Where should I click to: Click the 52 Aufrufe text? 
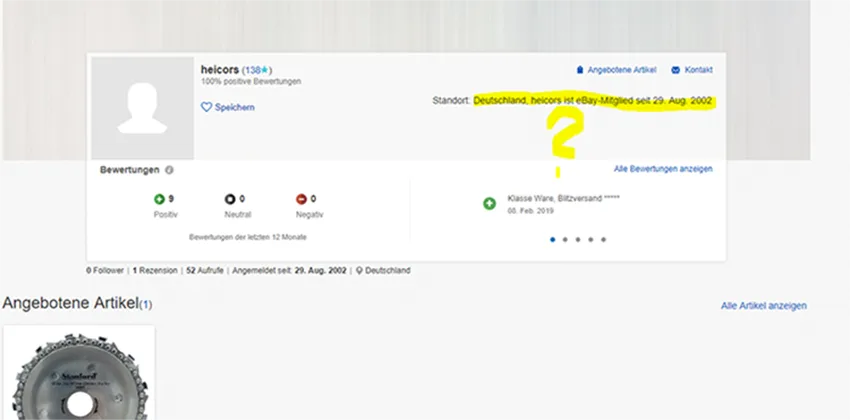point(205,270)
